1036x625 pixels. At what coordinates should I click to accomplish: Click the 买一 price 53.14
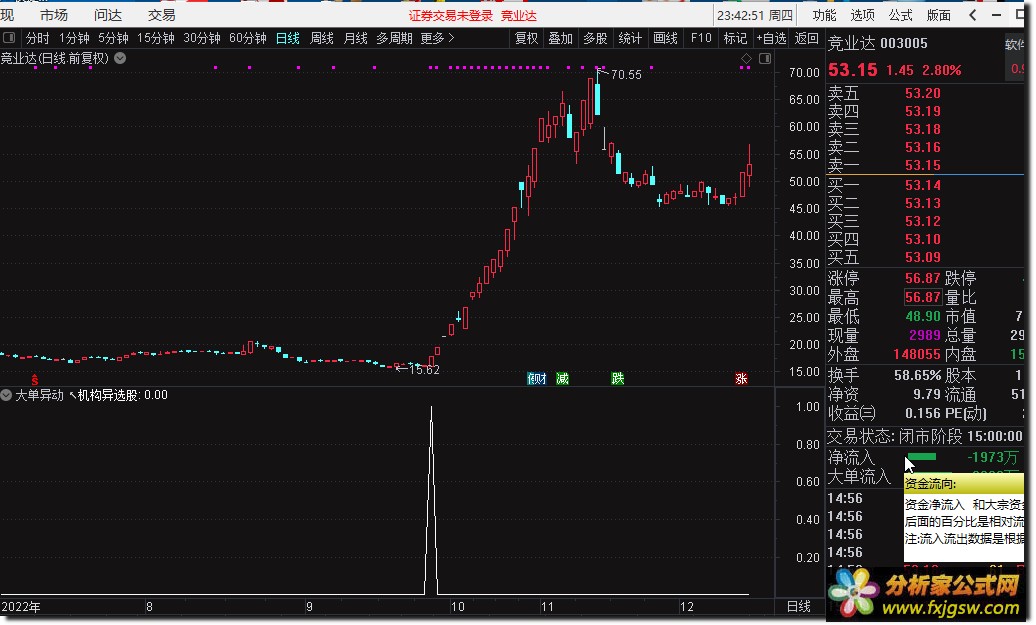[922, 185]
